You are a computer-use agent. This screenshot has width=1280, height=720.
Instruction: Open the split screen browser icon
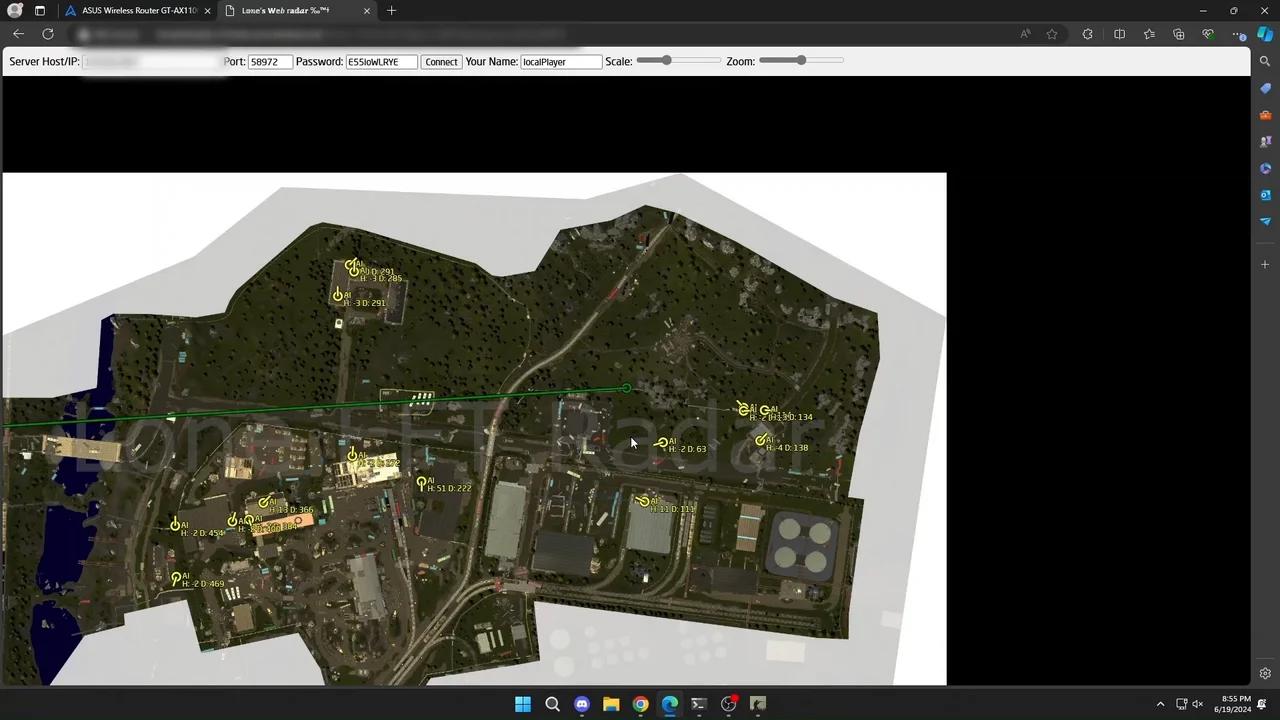pyautogui.click(x=1119, y=33)
